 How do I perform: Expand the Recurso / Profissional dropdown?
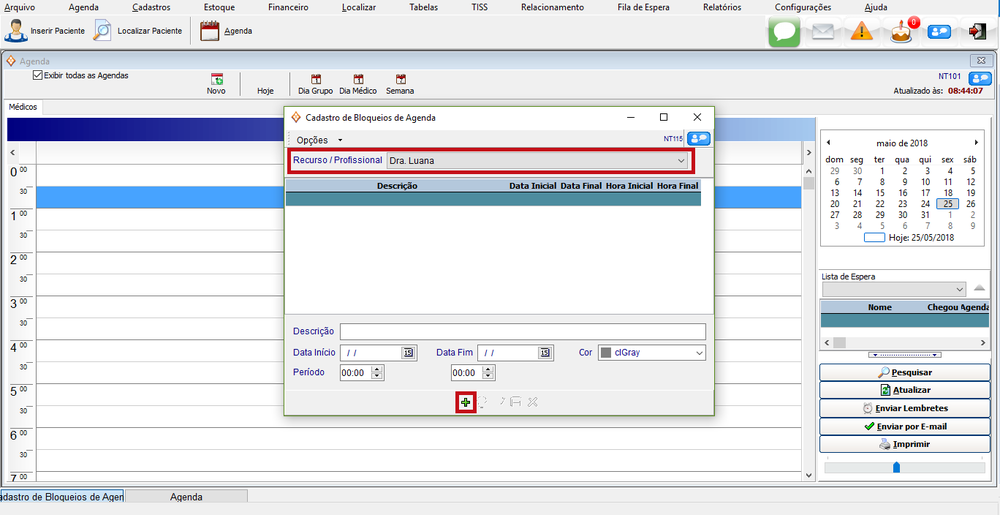[681, 160]
